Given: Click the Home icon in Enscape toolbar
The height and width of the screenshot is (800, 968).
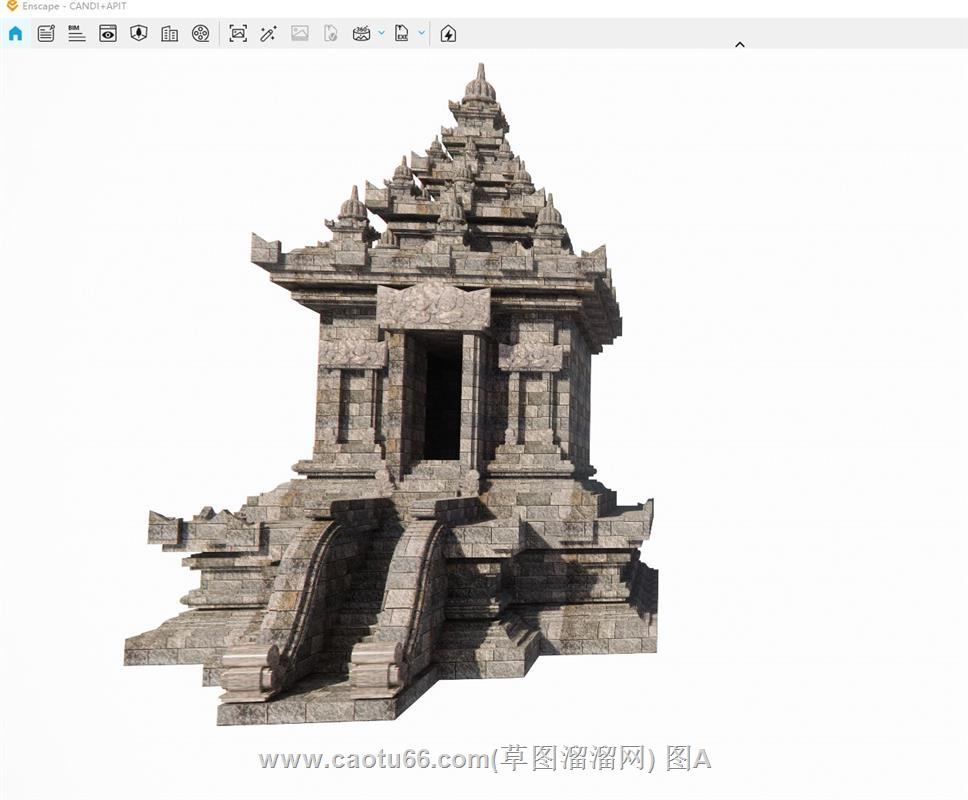Looking at the screenshot, I should pyautogui.click(x=15, y=33).
